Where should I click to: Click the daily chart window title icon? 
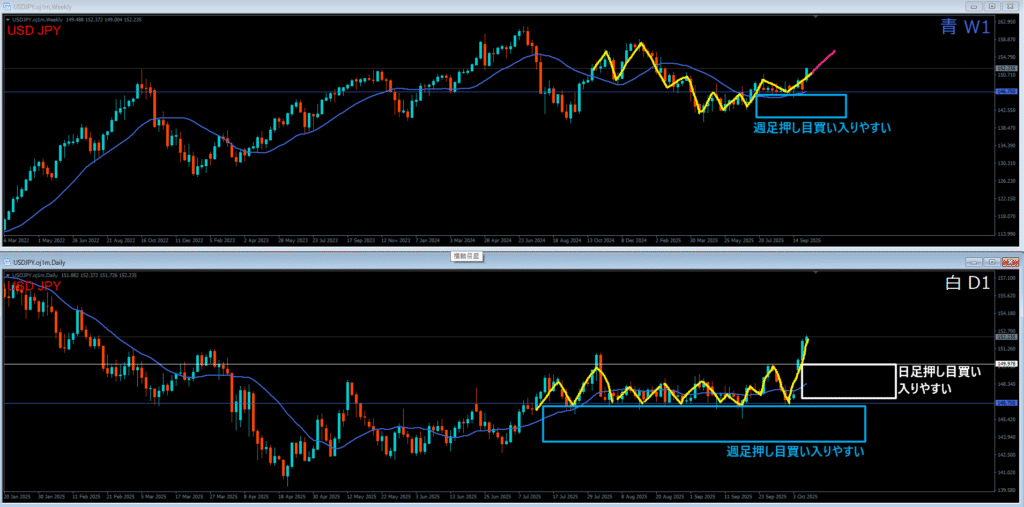click(6, 263)
